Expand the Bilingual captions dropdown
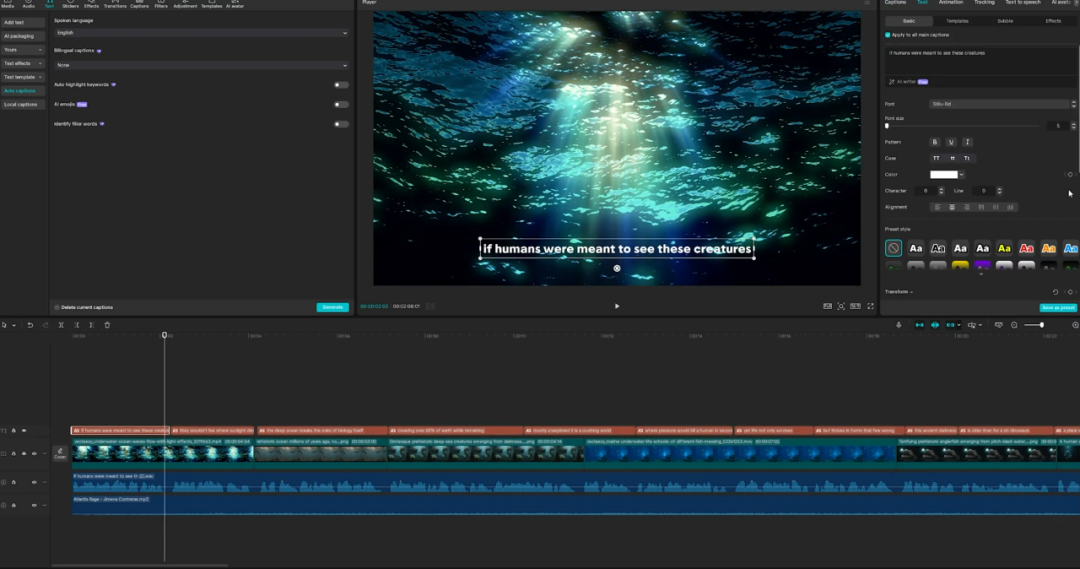Screen dimensions: 1080x569 pos(201,65)
